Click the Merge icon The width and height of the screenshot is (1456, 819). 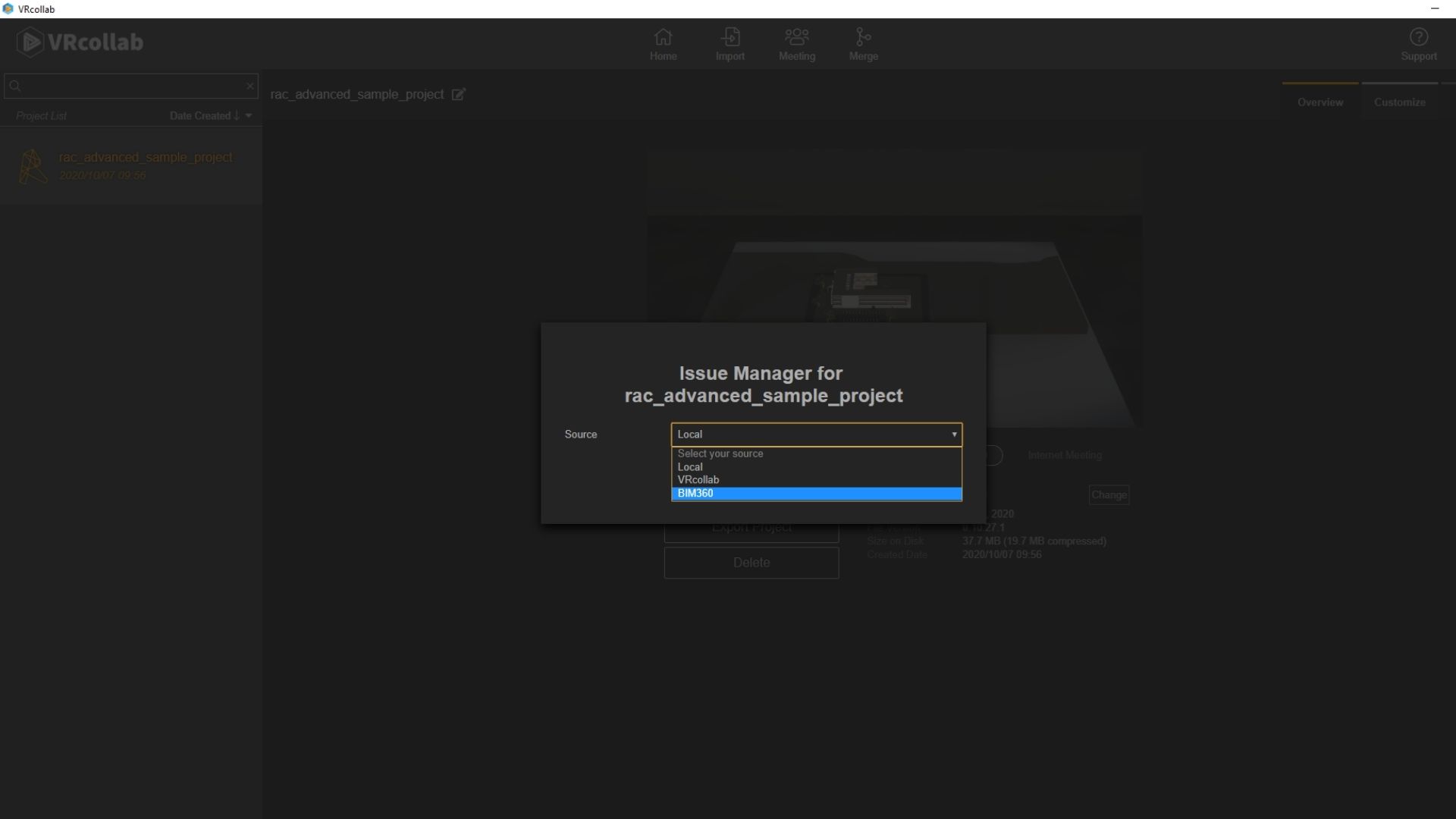pyautogui.click(x=863, y=44)
